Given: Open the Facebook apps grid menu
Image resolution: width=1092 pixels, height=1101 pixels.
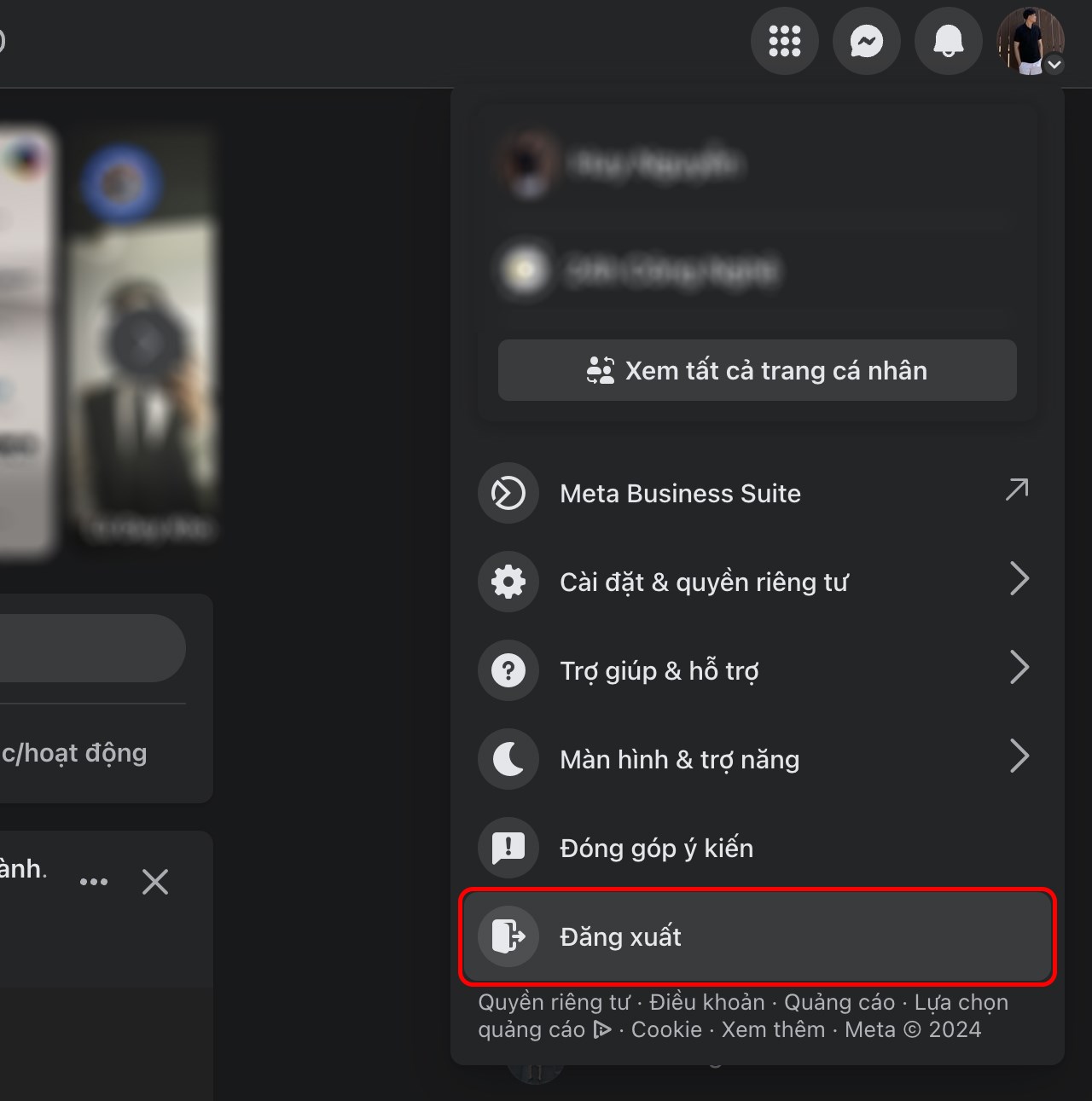Looking at the screenshot, I should pos(785,41).
